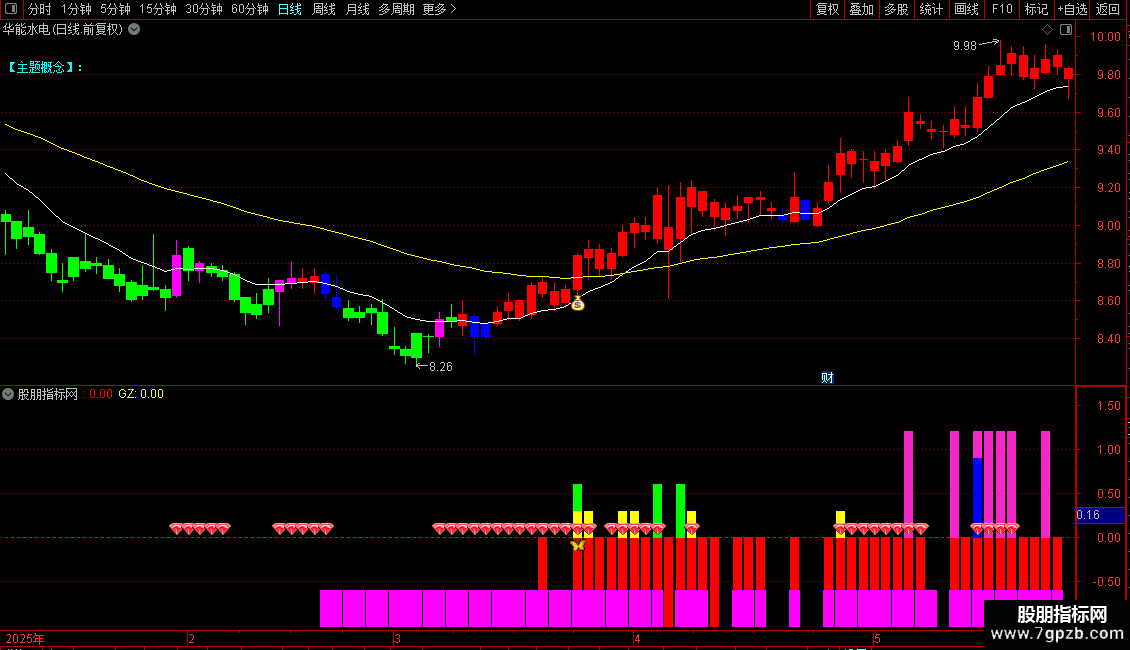Click the 8.26 low price label
This screenshot has width=1130, height=650.
tap(441, 367)
